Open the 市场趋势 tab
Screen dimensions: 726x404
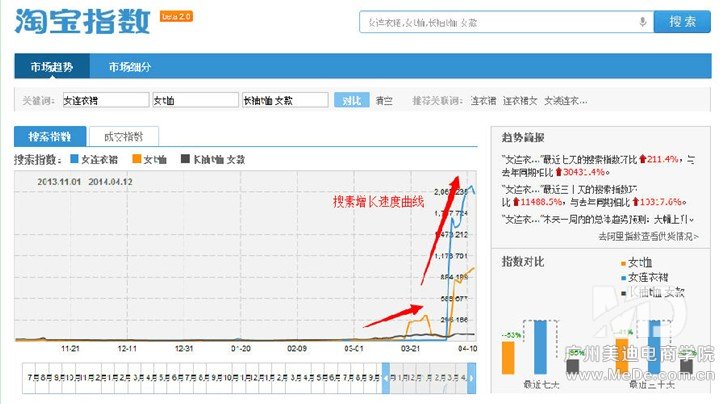[52, 67]
